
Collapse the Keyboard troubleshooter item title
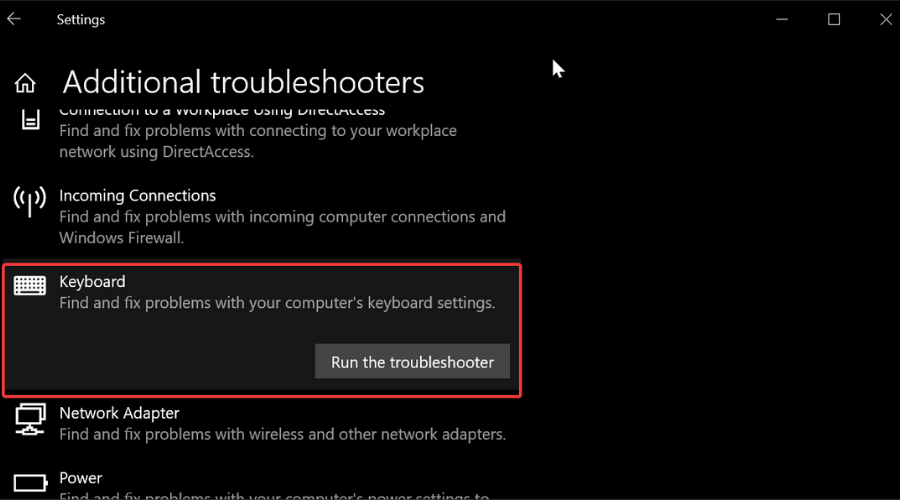pyautogui.click(x=92, y=282)
